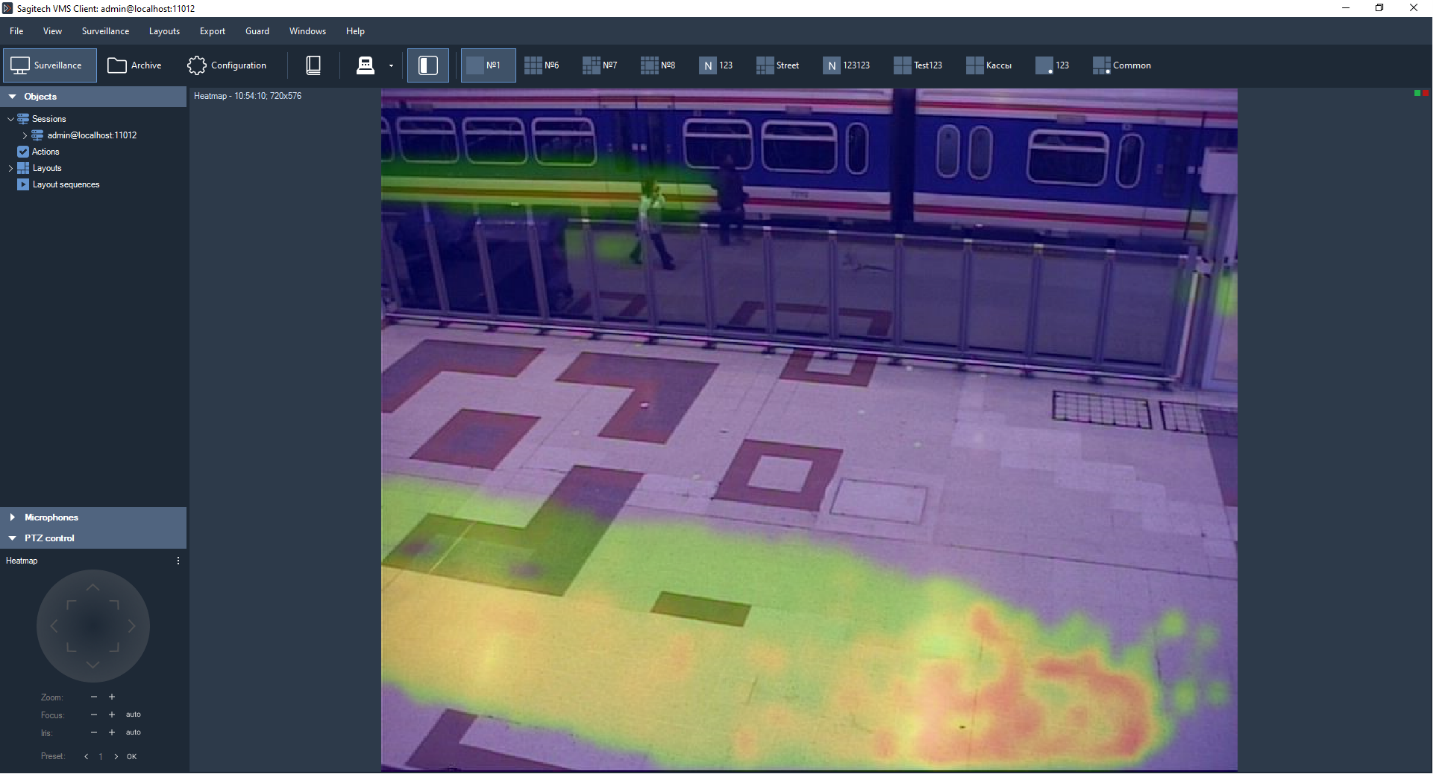
Task: Open the Кассы layout
Action: (x=989, y=66)
